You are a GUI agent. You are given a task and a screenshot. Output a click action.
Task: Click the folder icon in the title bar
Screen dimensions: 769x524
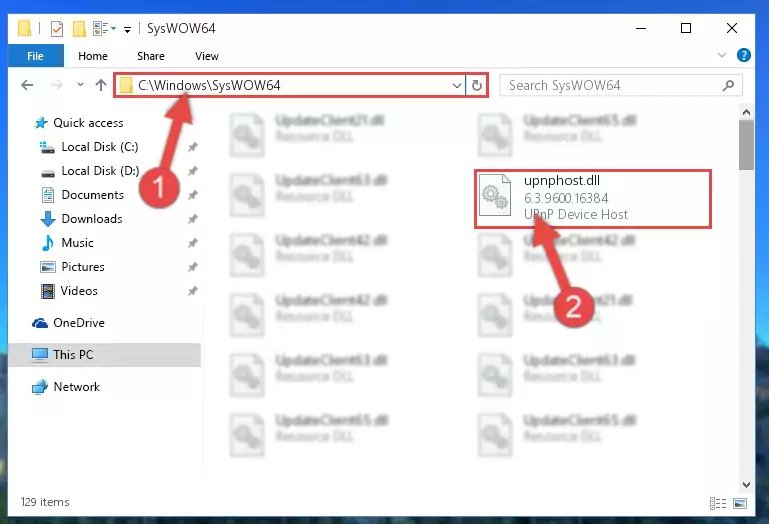(x=24, y=28)
